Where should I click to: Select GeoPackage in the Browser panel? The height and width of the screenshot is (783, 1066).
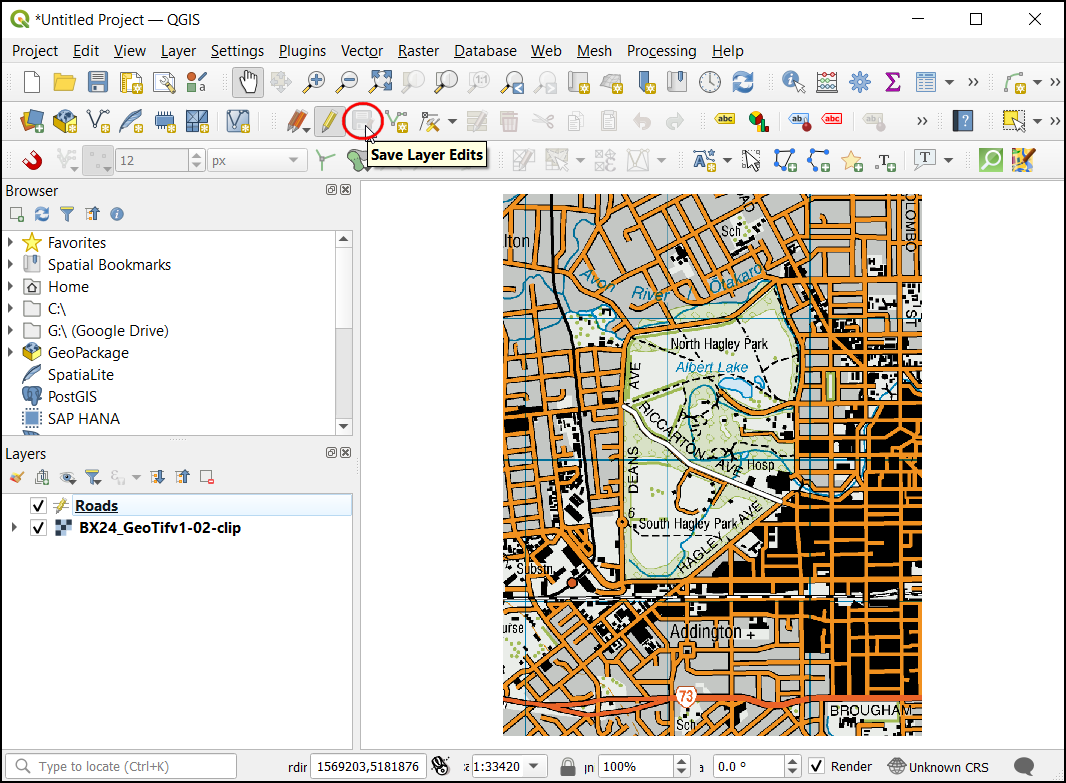point(88,353)
